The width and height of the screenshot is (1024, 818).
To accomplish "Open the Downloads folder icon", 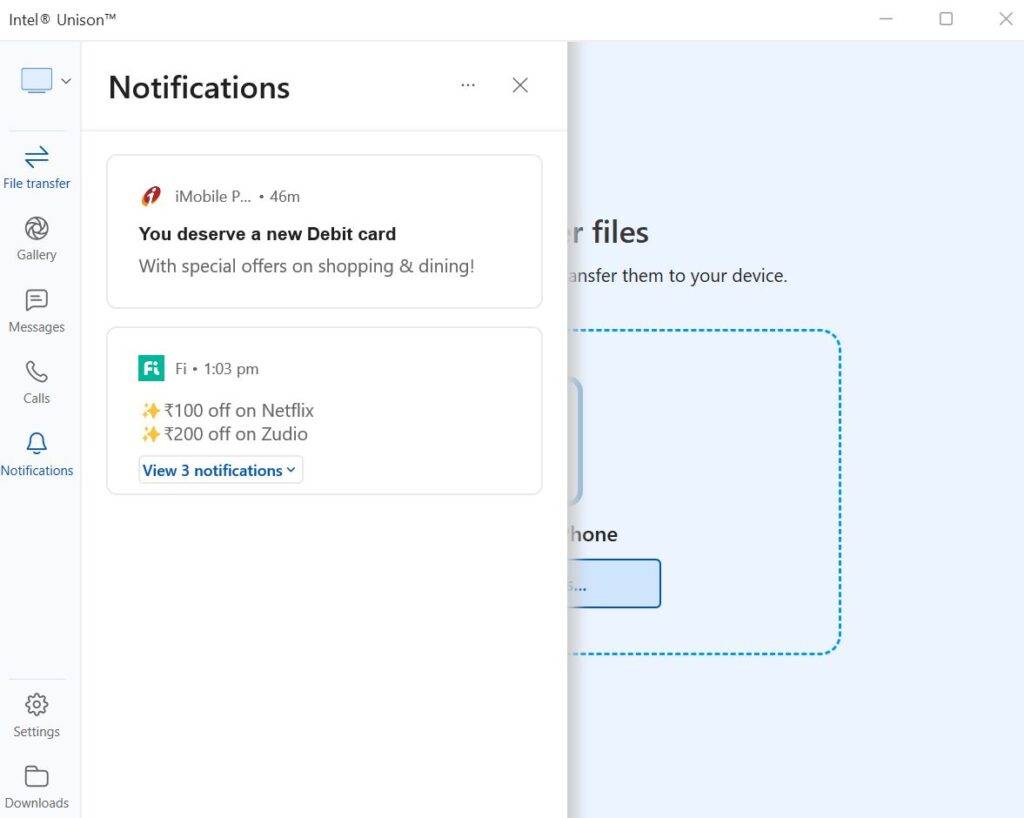I will (x=37, y=777).
